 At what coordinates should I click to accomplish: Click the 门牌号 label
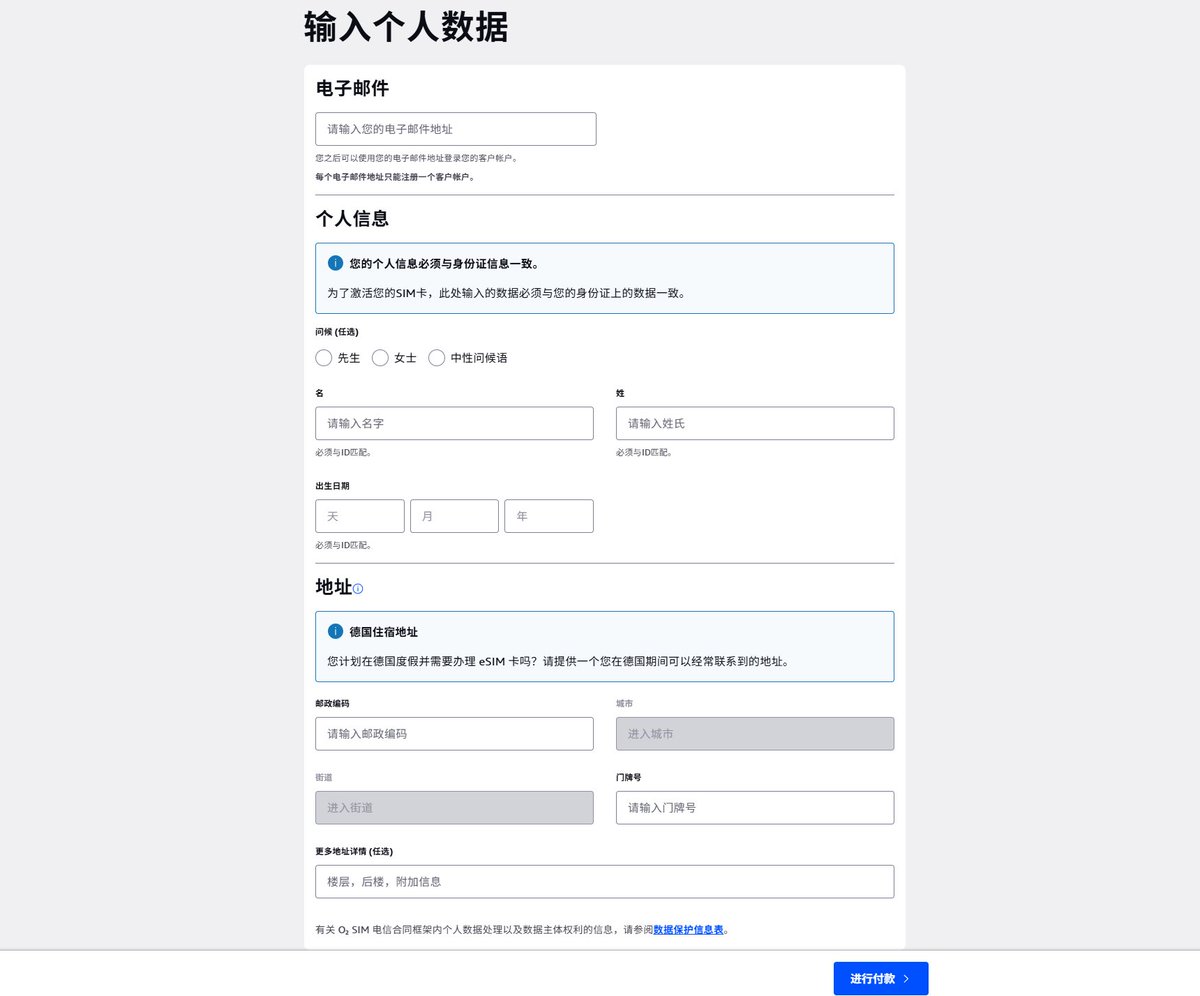click(x=629, y=777)
